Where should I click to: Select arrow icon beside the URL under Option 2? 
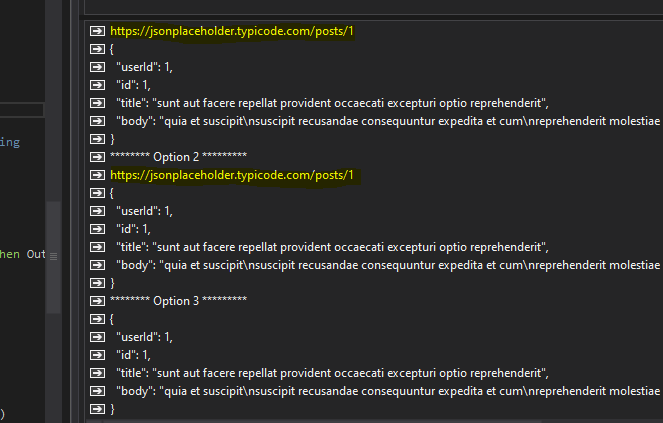[97, 175]
